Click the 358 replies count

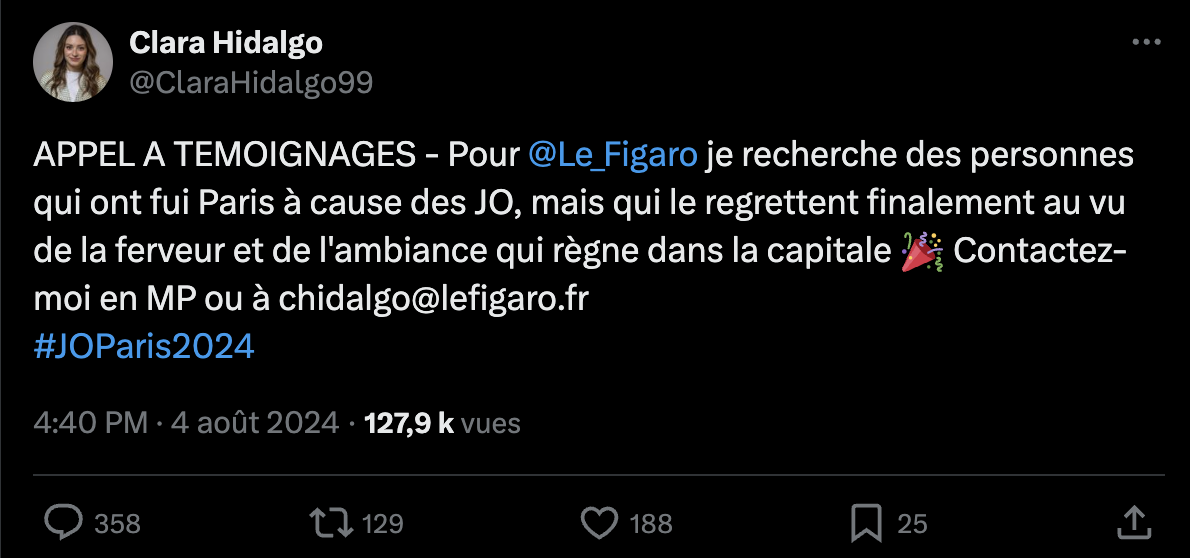[118, 524]
